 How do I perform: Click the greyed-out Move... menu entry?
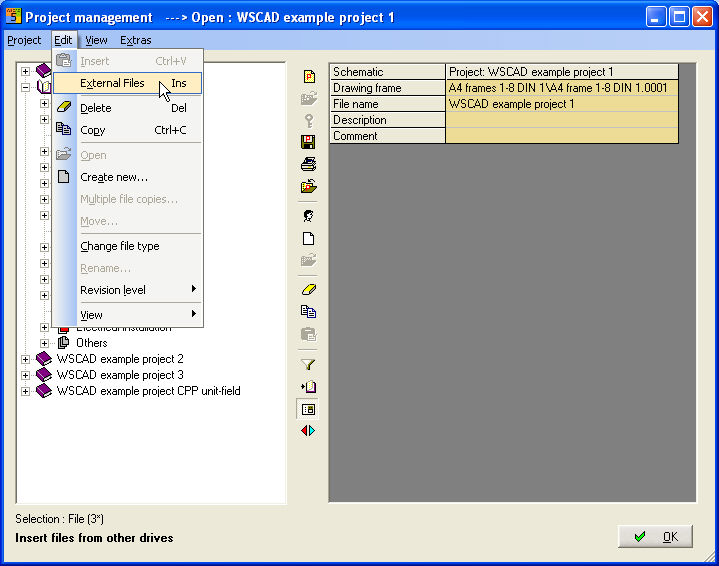coord(127,221)
